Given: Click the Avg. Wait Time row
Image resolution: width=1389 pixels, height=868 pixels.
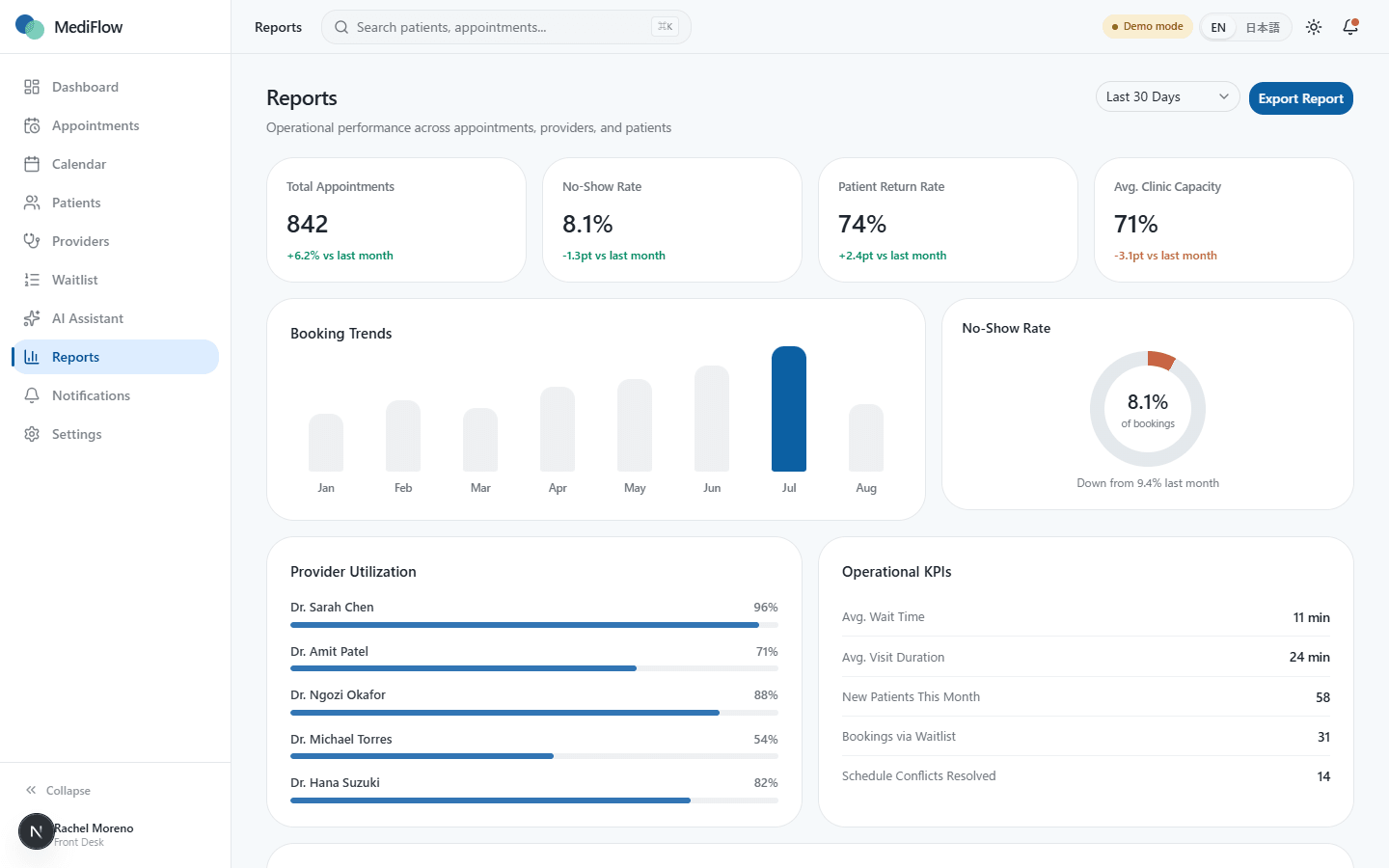Looking at the screenshot, I should (x=1086, y=617).
